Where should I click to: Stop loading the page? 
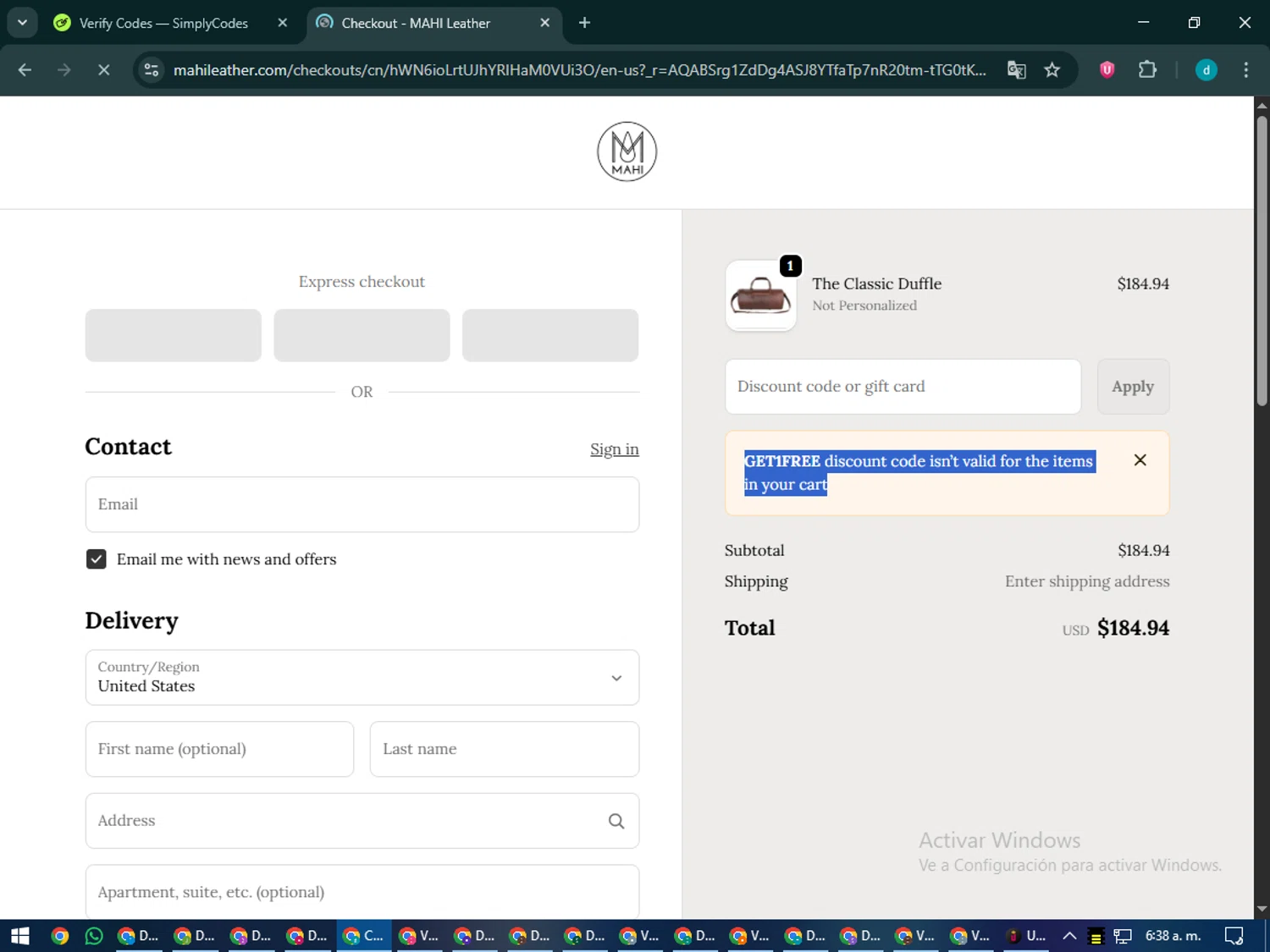(103, 70)
